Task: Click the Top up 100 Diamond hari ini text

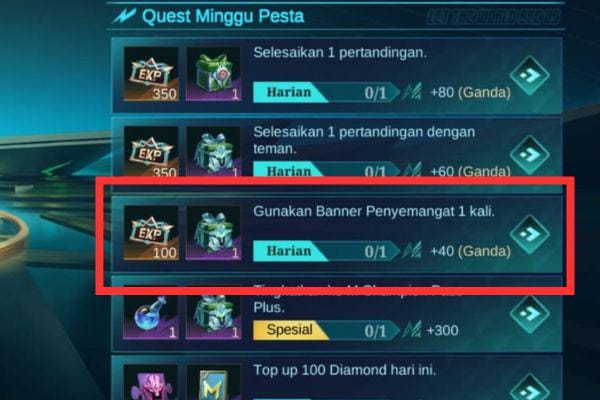Action: (344, 370)
